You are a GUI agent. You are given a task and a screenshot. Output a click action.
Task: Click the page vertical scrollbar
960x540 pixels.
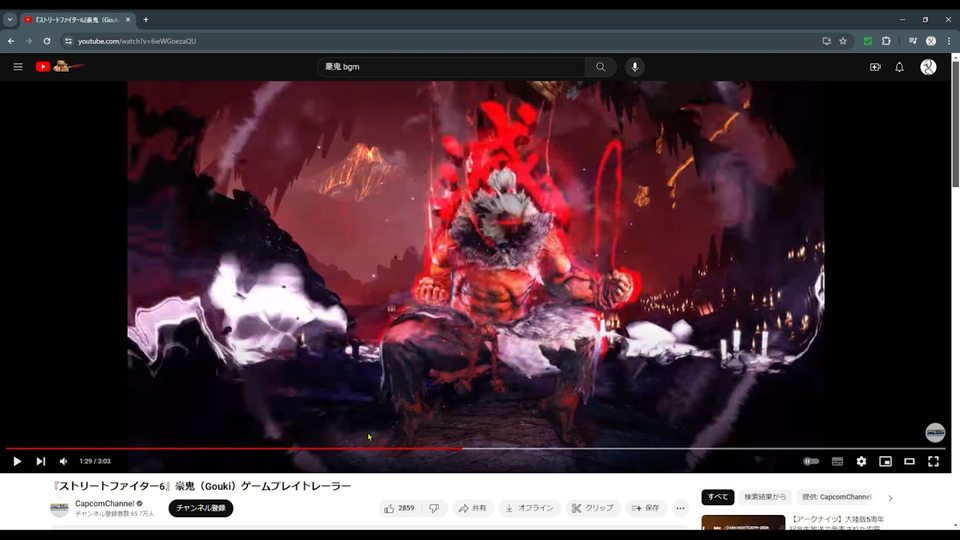[955, 122]
